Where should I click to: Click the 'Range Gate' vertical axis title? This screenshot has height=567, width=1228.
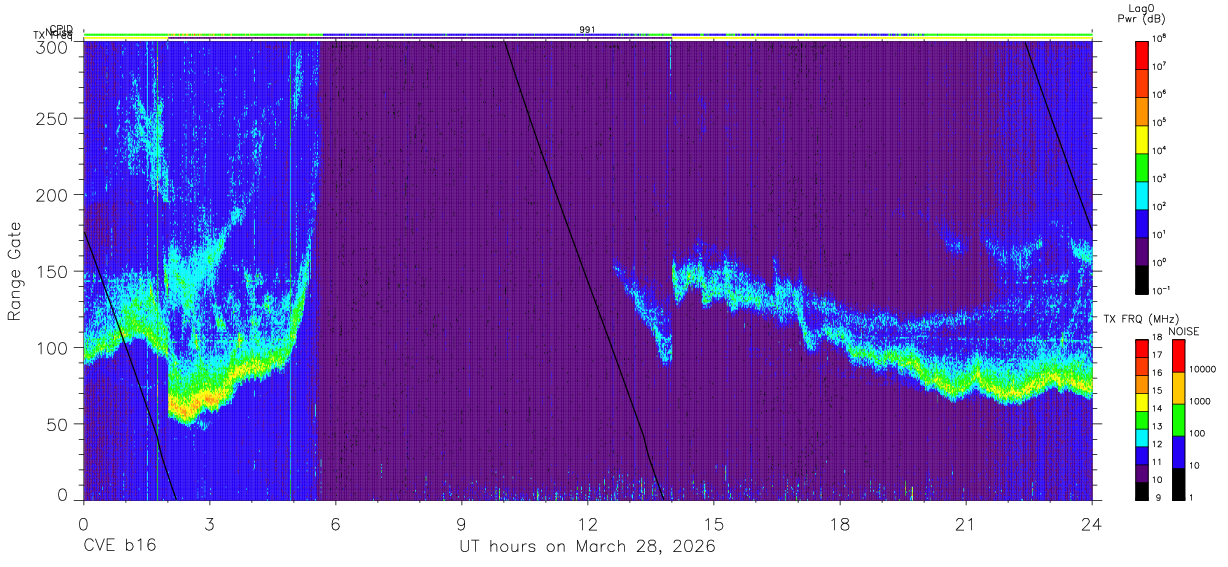tap(15, 270)
